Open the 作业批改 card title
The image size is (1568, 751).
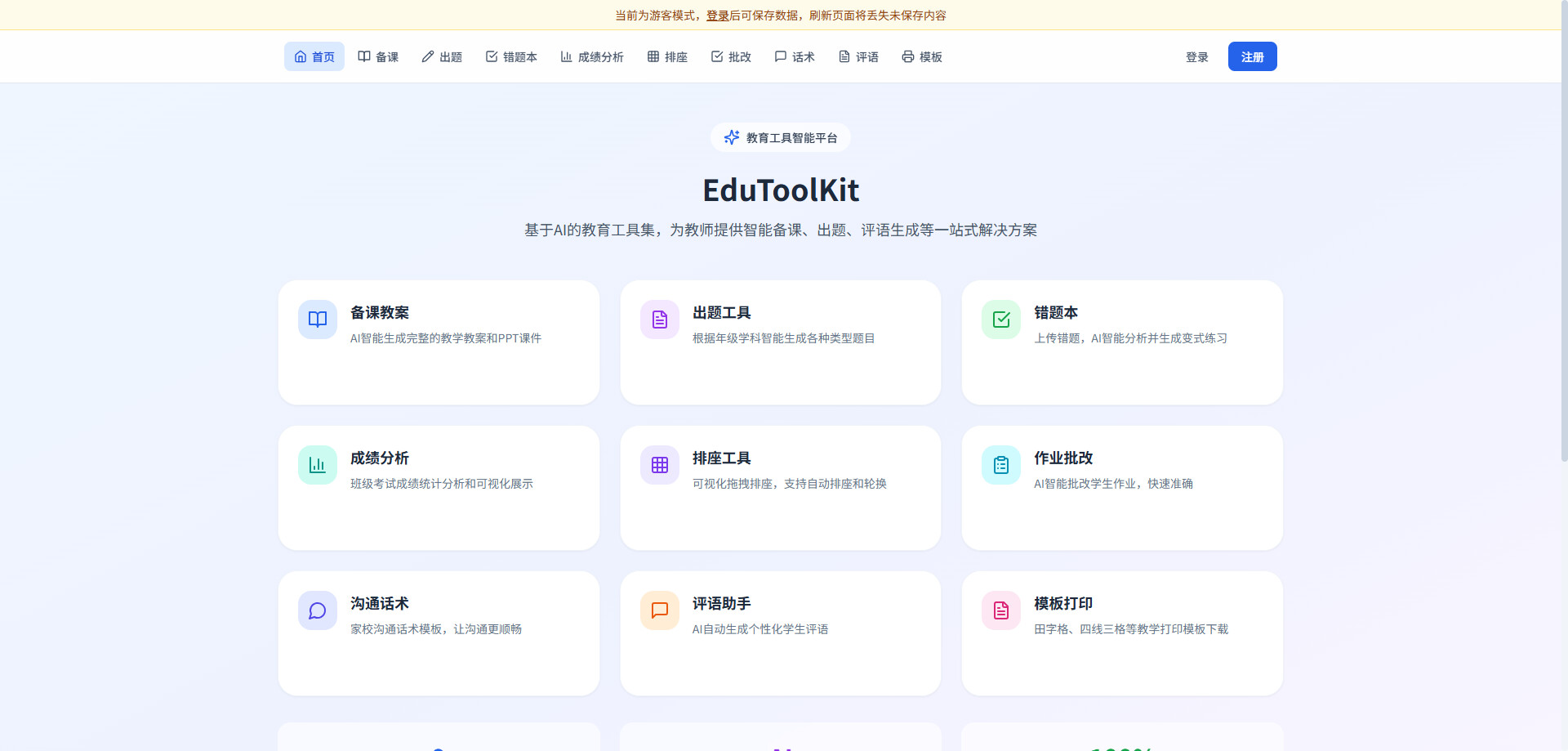coord(1063,458)
